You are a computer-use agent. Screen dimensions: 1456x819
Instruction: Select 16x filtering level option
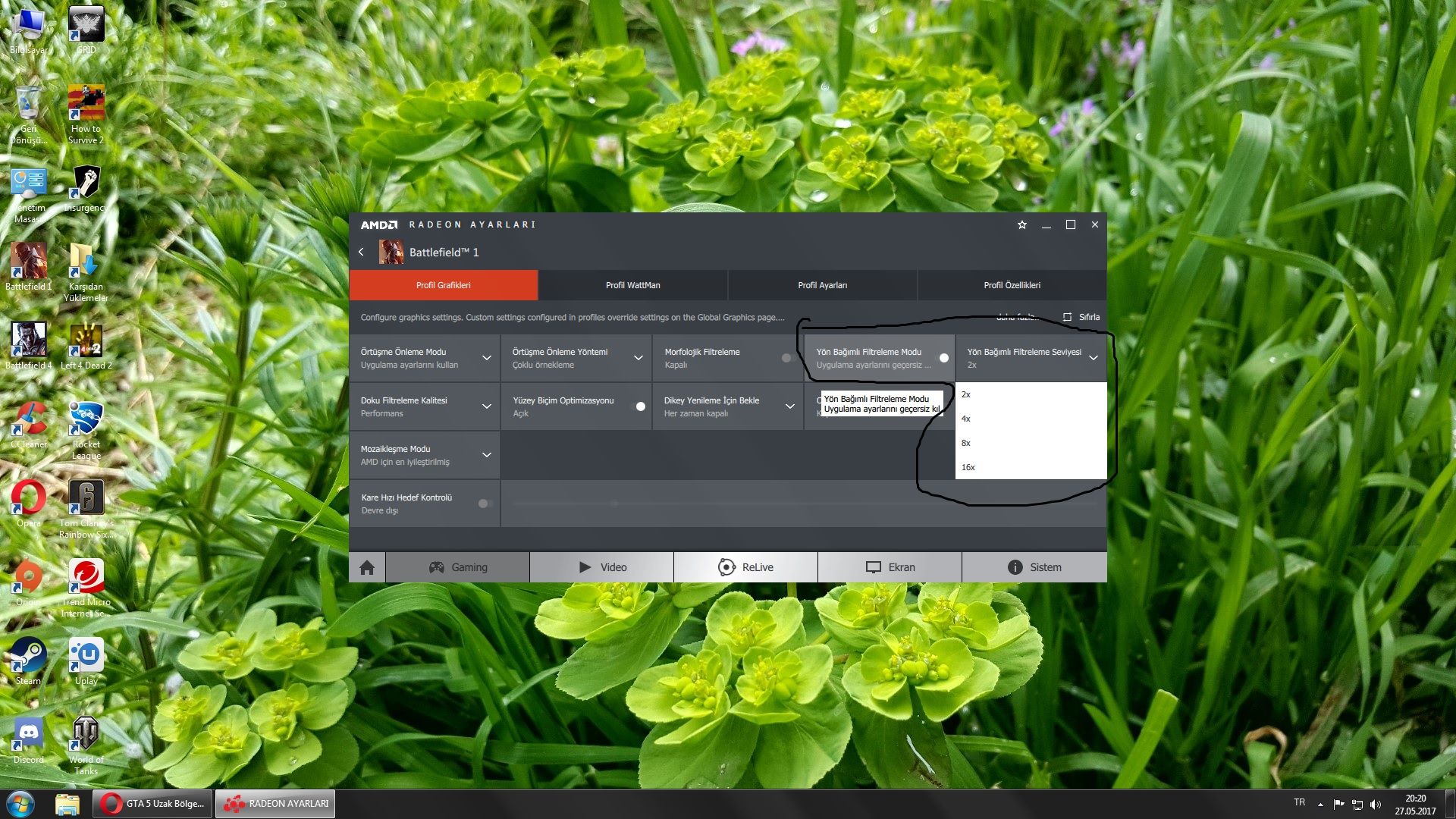pyautogui.click(x=968, y=467)
